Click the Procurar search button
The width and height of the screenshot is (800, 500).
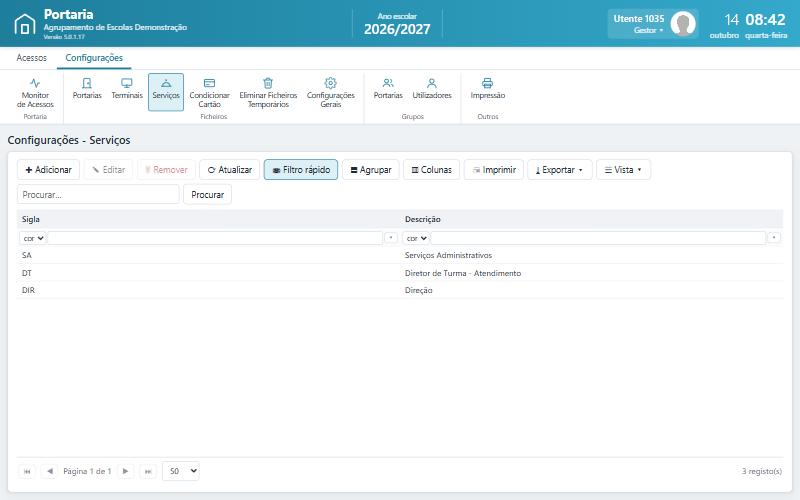208,194
